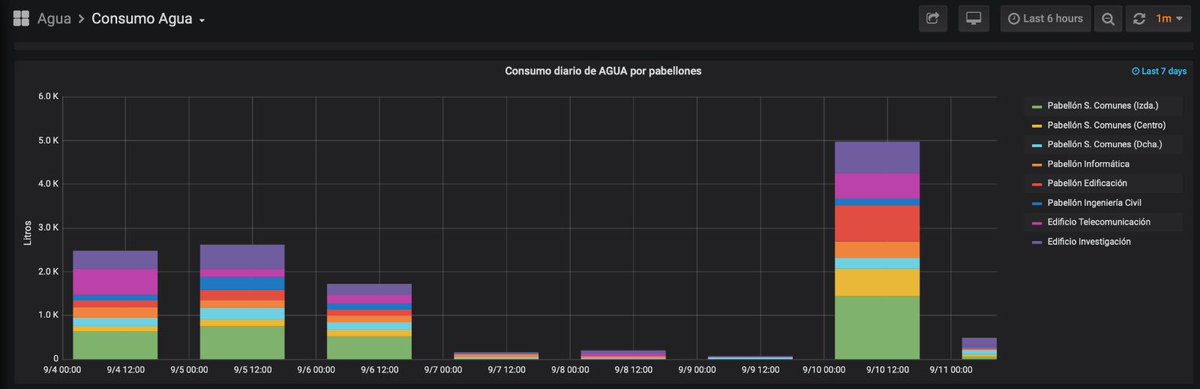This screenshot has height=389, width=1200.
Task: Click orange swatch of Pabellón Informática
Action: tap(1037, 165)
